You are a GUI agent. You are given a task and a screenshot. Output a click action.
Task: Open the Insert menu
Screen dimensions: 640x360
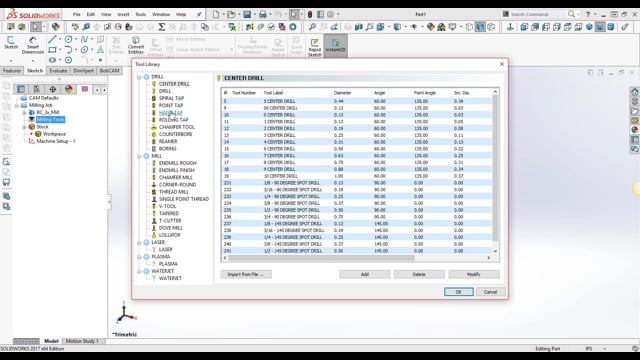point(123,14)
